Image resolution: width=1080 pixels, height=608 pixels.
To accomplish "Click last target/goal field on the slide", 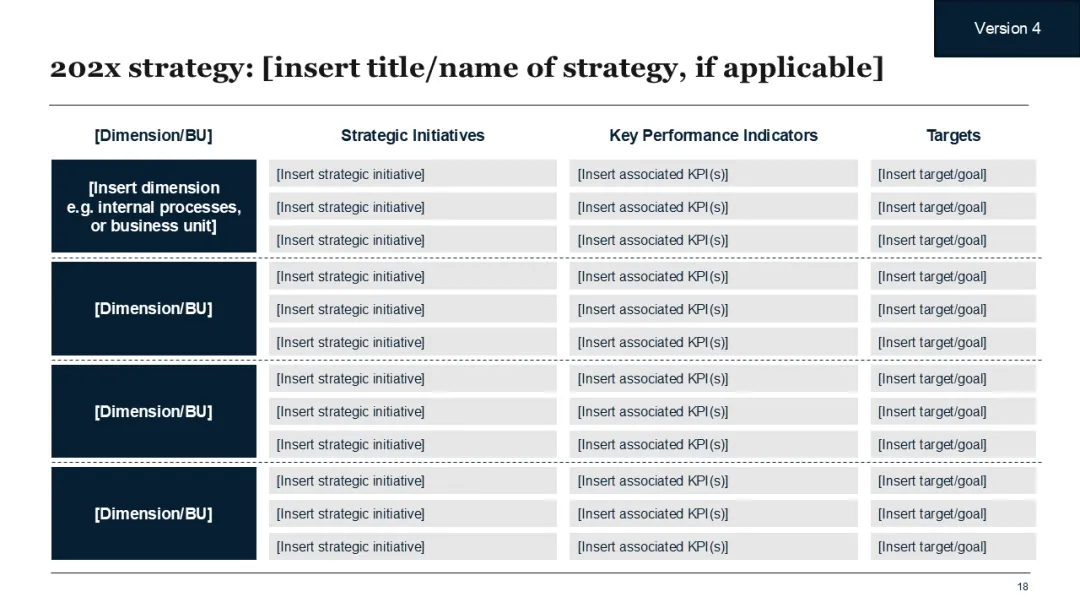I will click(953, 547).
